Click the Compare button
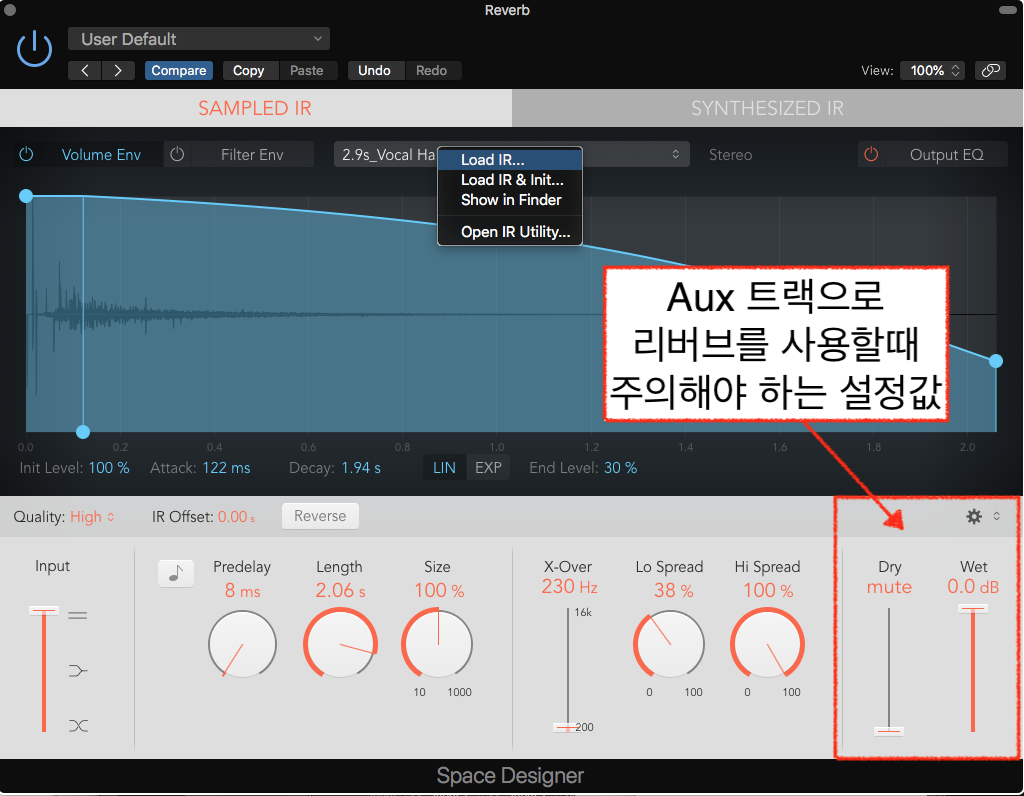Viewport: 1024px width, 796px height. pyautogui.click(x=178, y=71)
